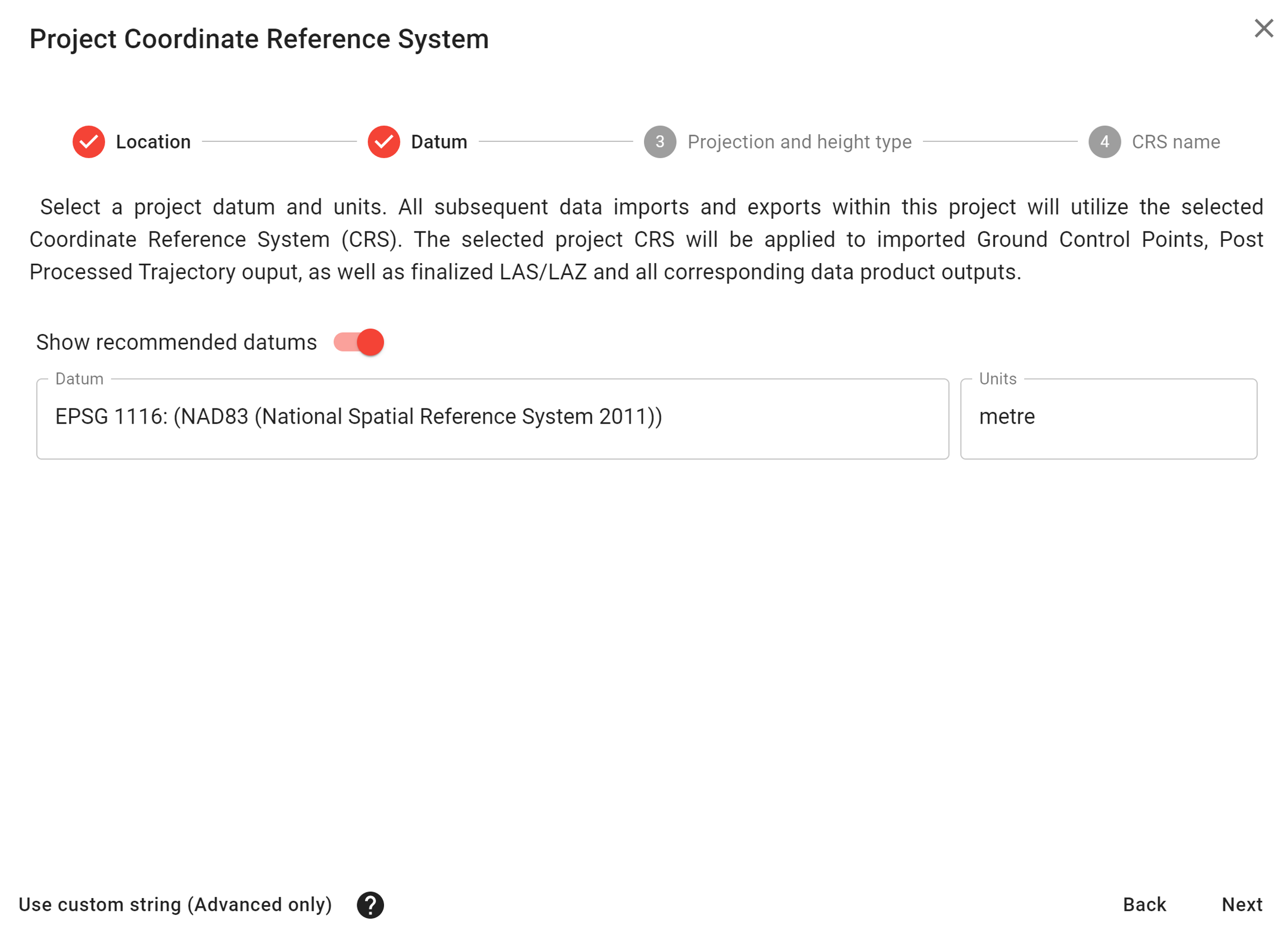Click the step 3 number circle
Viewport: 1288px width, 936px height.
point(660,142)
